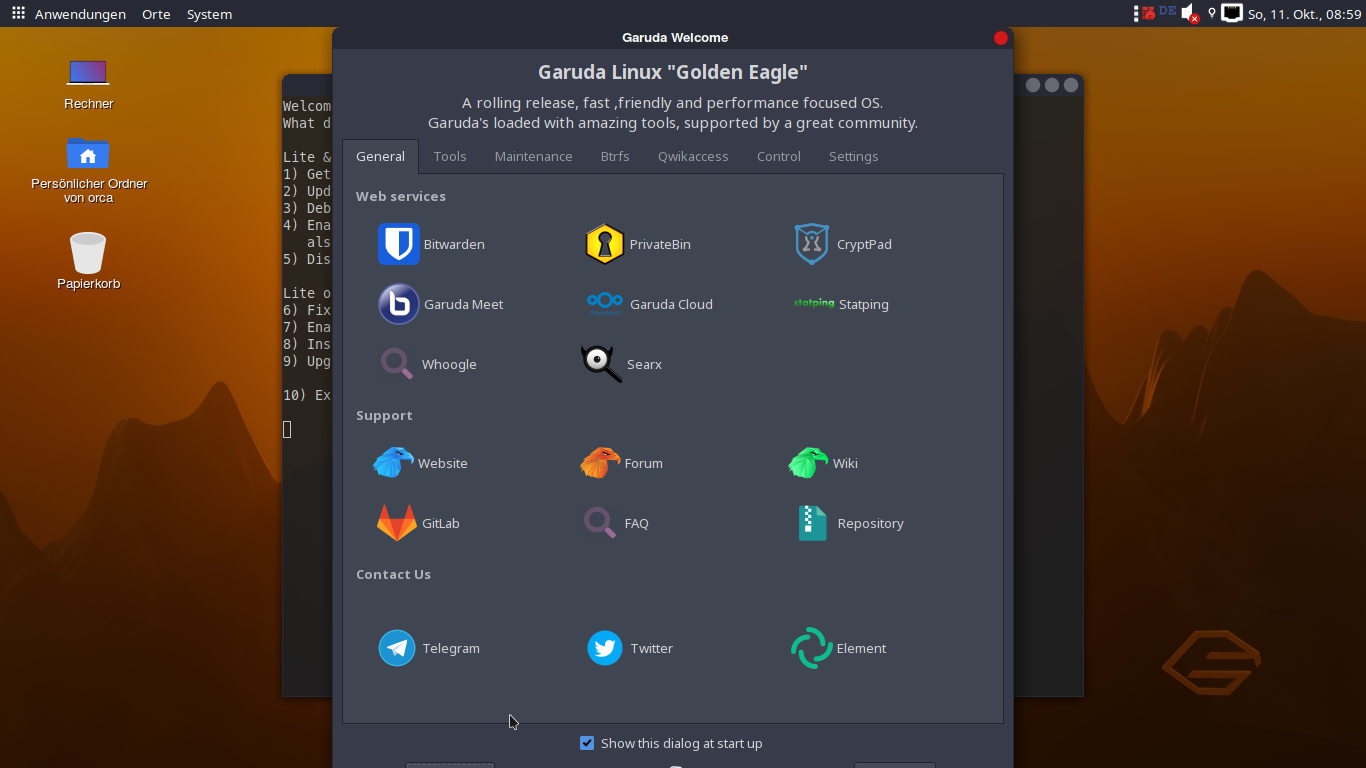Click the wired network tray icon
This screenshot has height=768, width=1366.
coord(1232,13)
